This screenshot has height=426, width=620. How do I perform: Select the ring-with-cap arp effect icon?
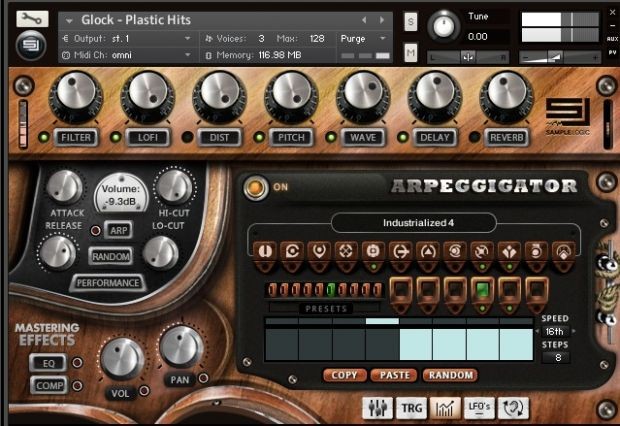[x=536, y=251]
